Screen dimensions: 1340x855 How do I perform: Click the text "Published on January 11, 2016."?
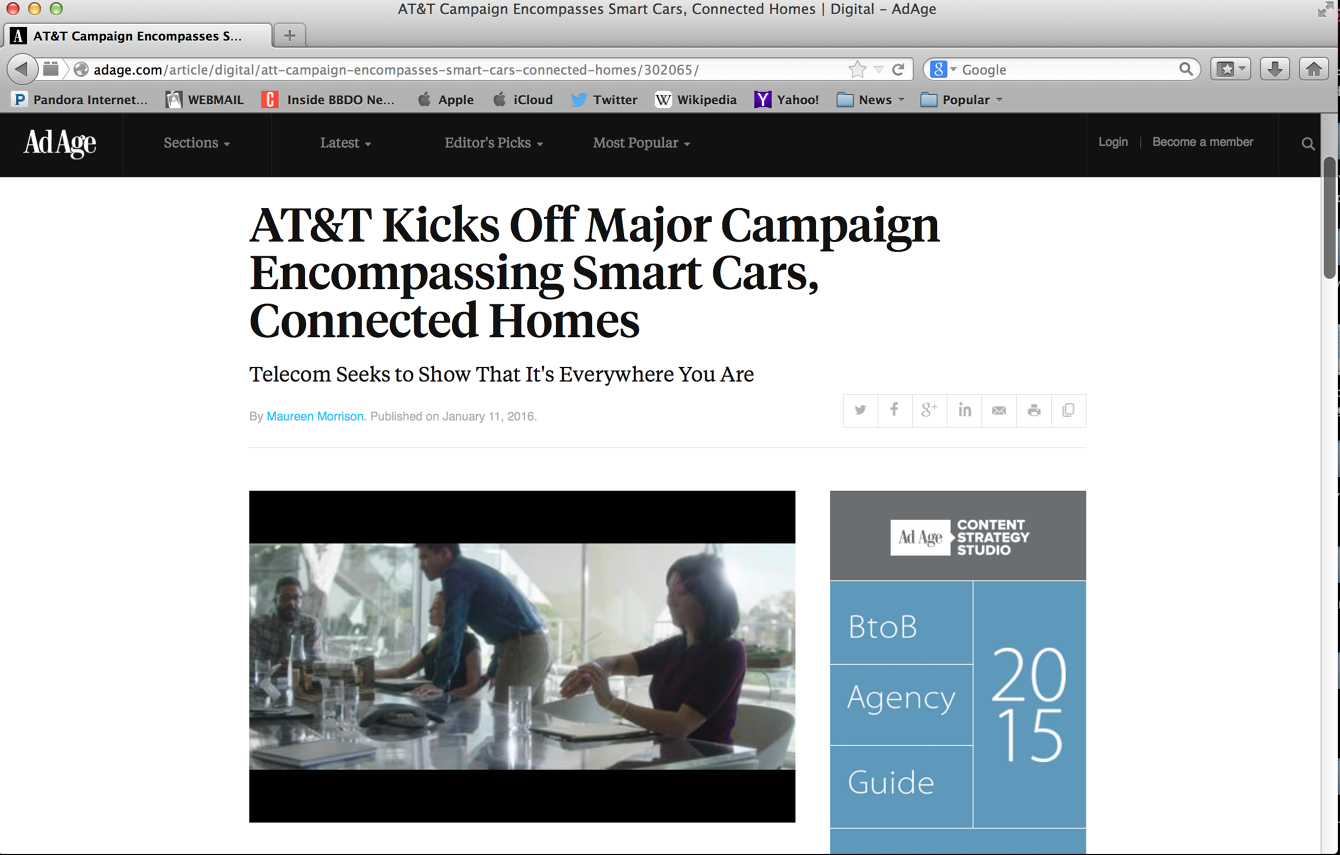click(x=454, y=416)
